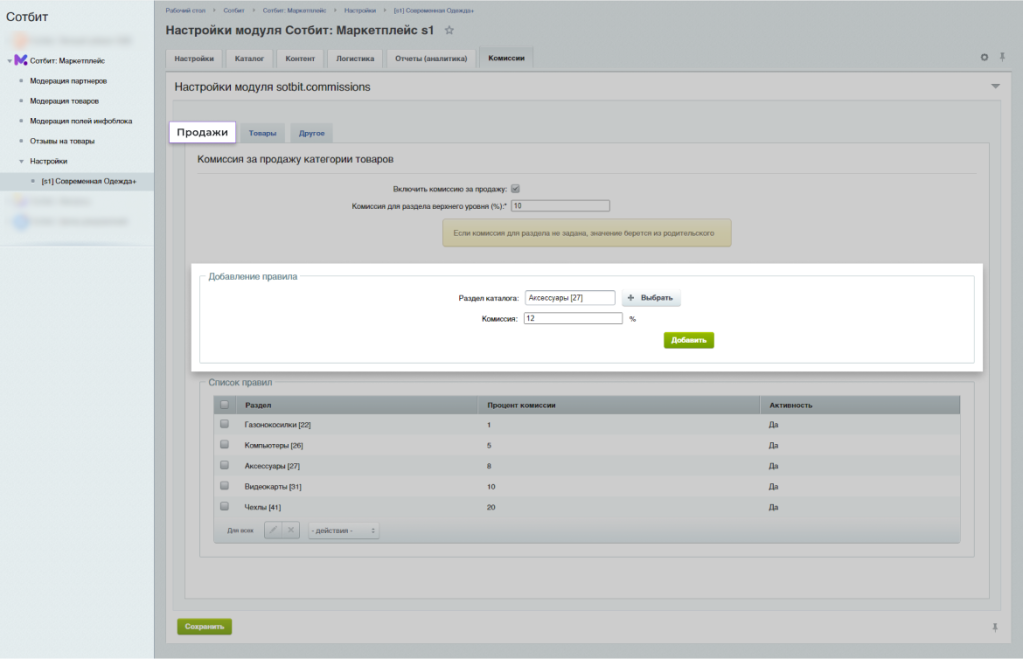
Task: Click the Видеокарты [31] row name
Action: [x=273, y=487]
